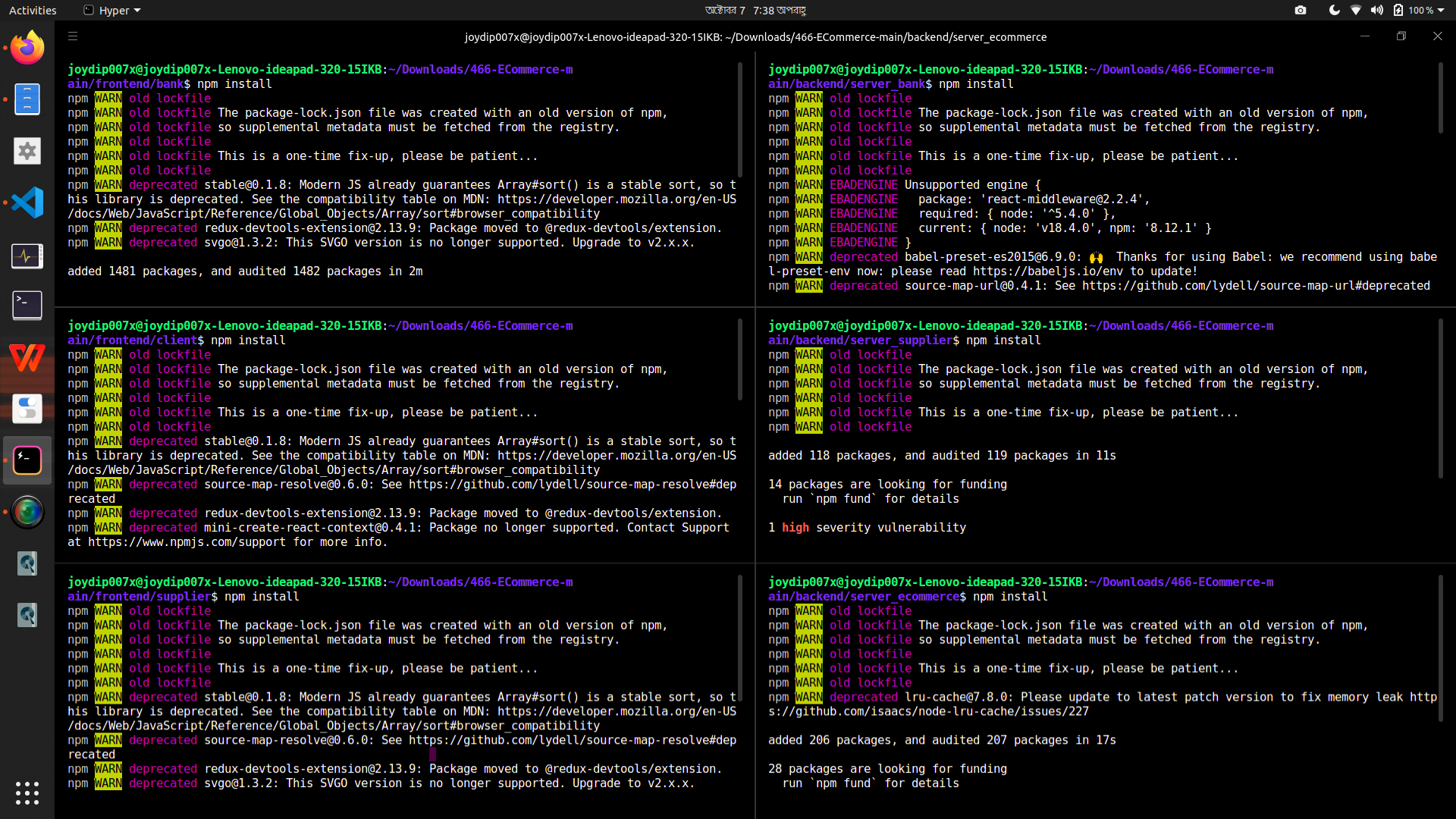Open the lydell/source-map-url#deprecated GitHub link

coord(1256,286)
